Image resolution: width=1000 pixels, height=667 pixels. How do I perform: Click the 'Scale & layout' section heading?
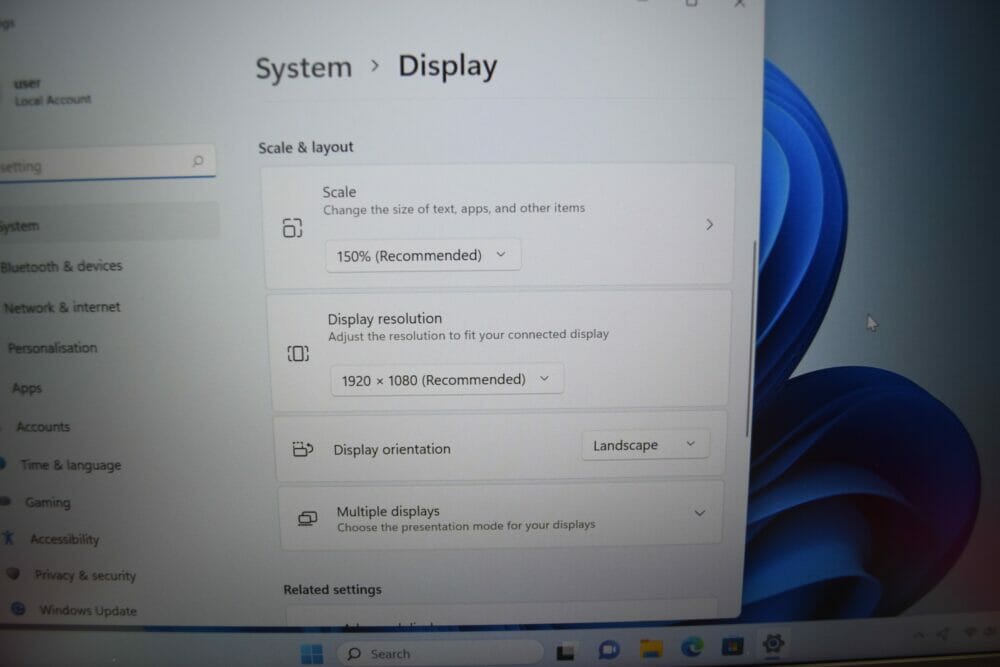(305, 147)
